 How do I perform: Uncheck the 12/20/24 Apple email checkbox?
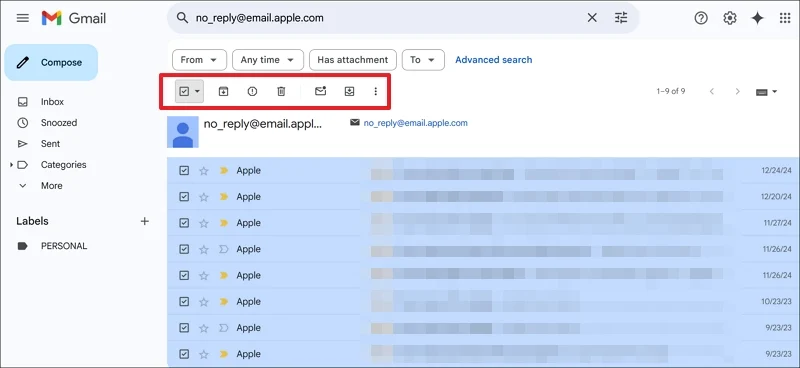(x=184, y=197)
